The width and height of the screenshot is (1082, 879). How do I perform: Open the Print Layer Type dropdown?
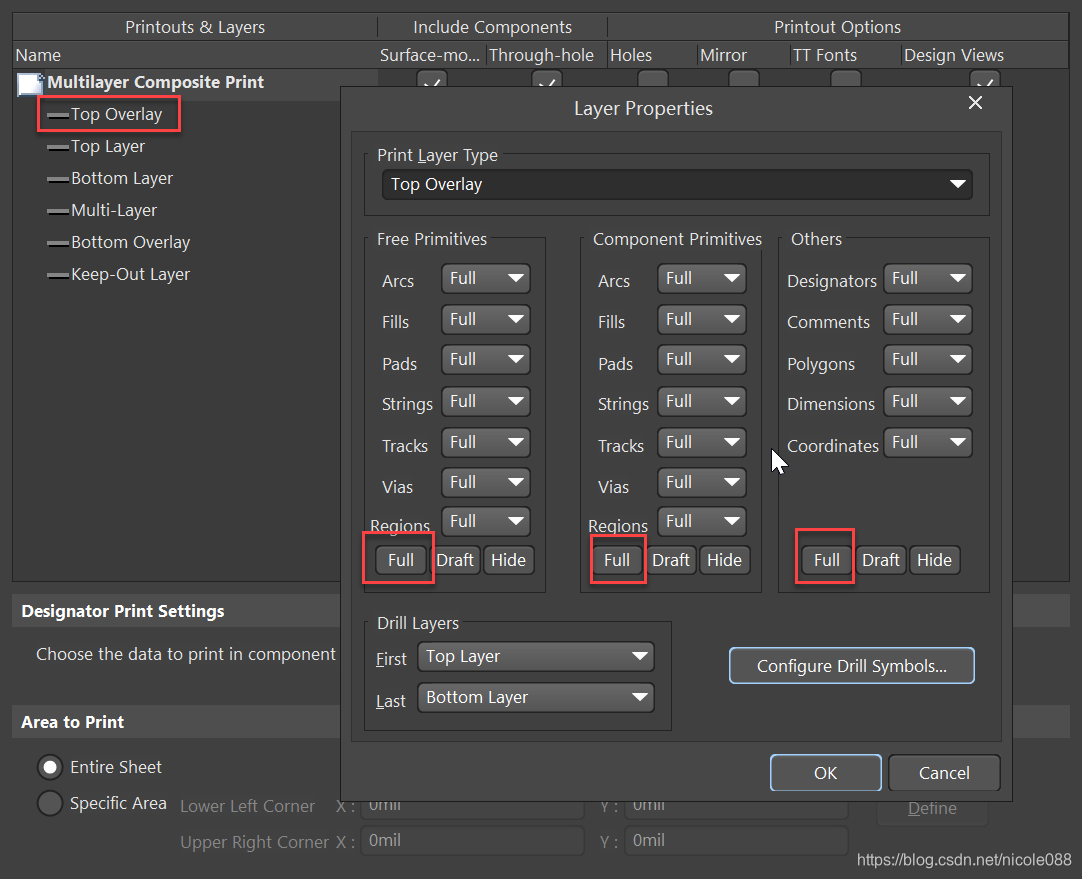pyautogui.click(x=677, y=185)
